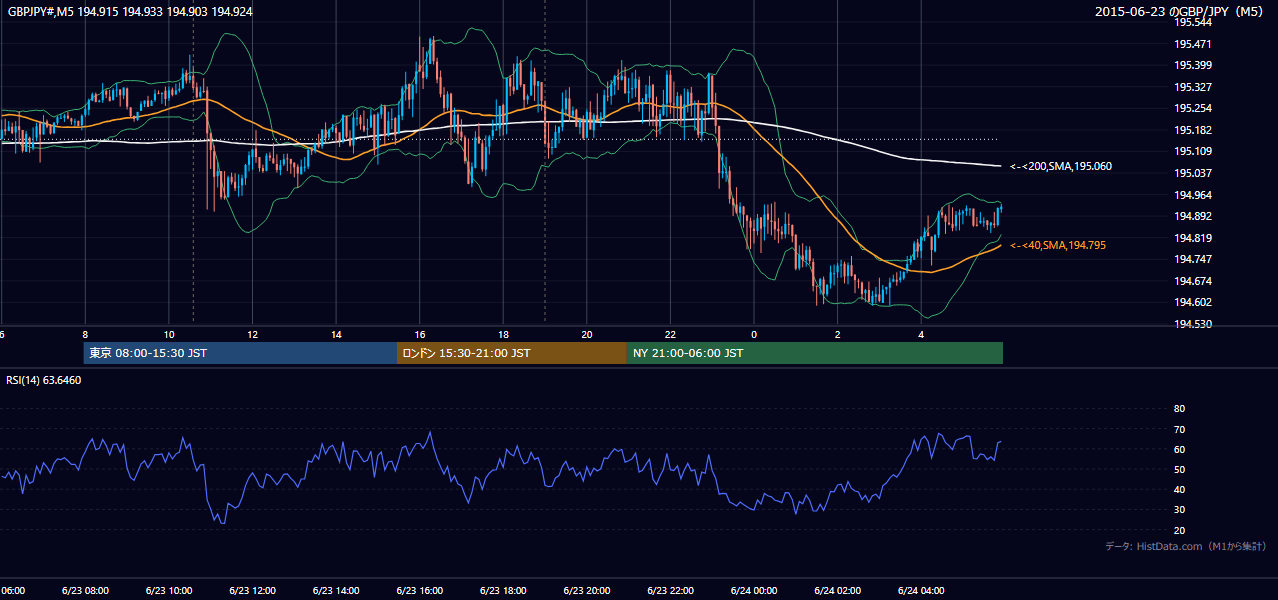1278x600 pixels.
Task: Select the 200 SMA 195.060 label
Action: click(1061, 166)
